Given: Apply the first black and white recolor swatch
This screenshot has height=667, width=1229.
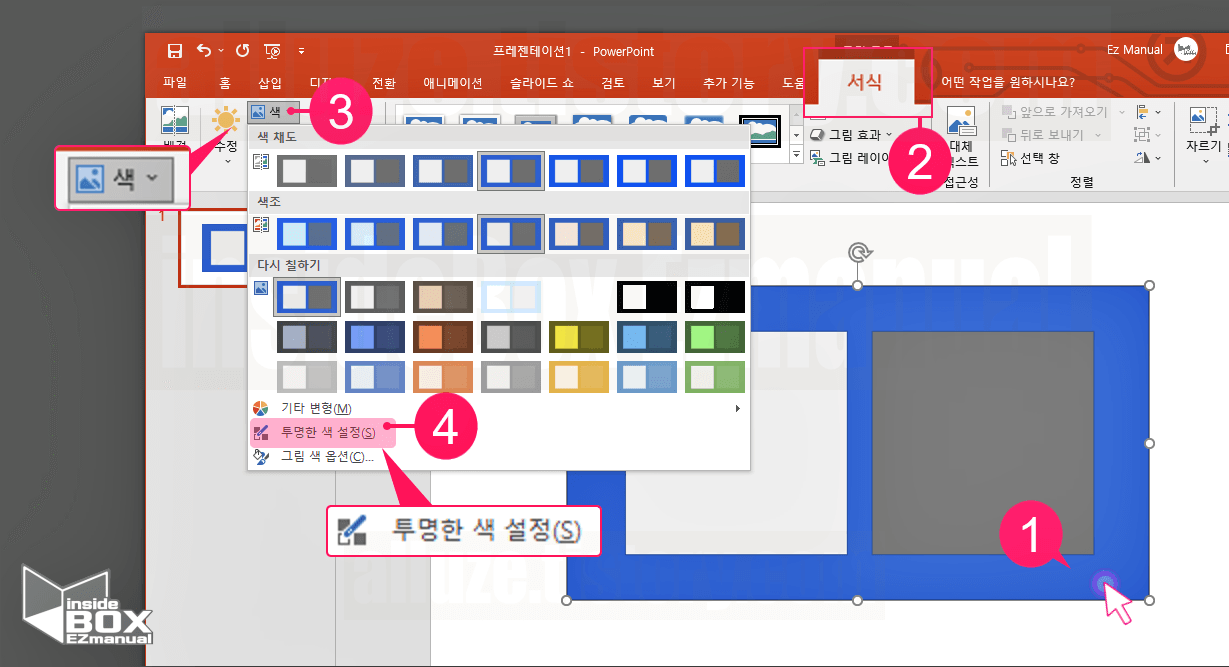Looking at the screenshot, I should (647, 297).
